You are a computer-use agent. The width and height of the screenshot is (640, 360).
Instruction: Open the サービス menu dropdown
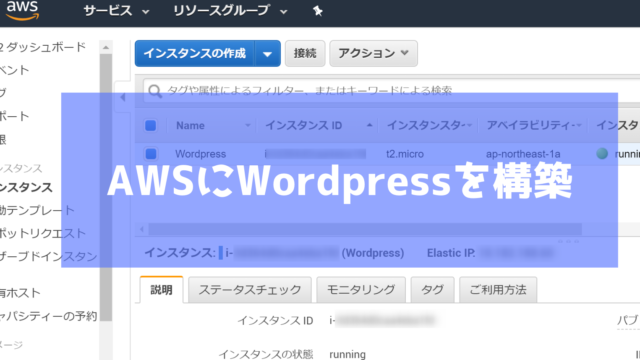tap(116, 11)
